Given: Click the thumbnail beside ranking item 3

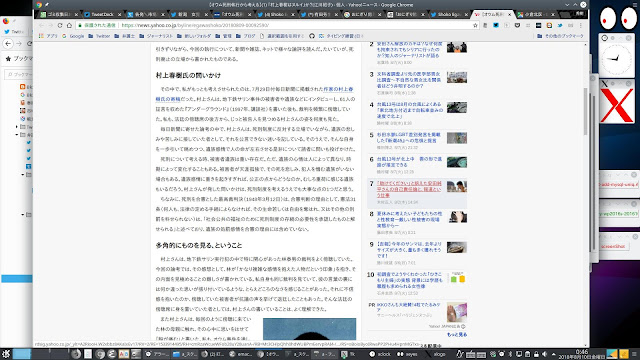Looking at the screenshot, I should click(457, 77).
